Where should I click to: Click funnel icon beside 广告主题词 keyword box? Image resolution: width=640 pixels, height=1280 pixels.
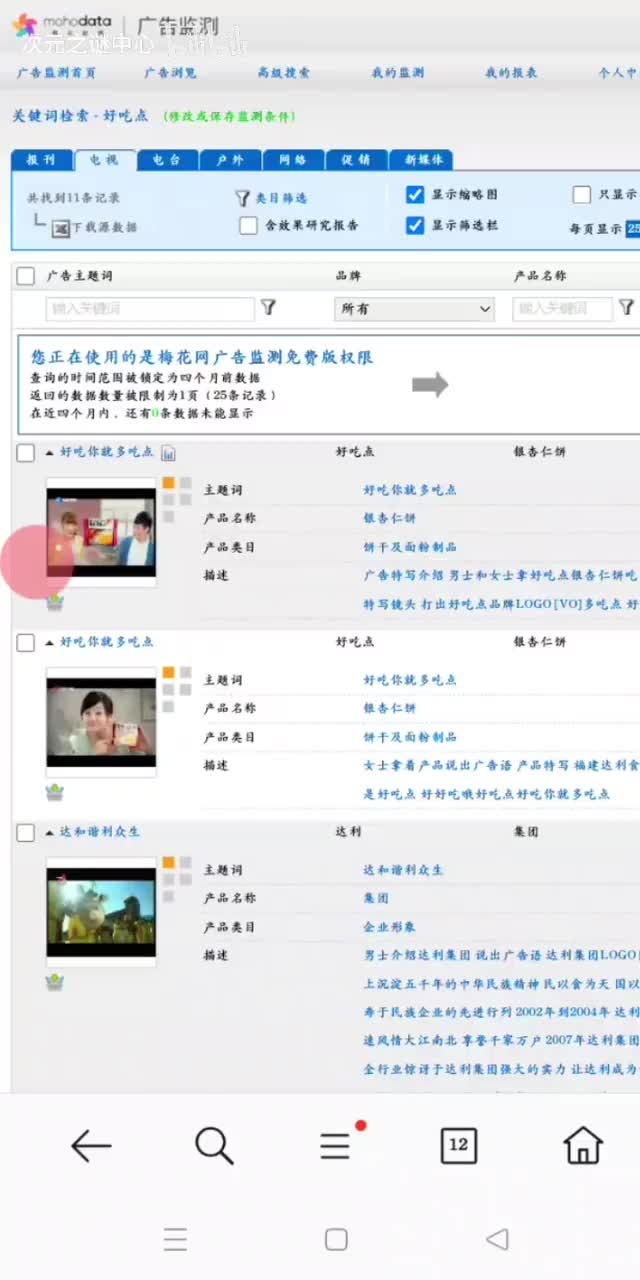click(268, 308)
